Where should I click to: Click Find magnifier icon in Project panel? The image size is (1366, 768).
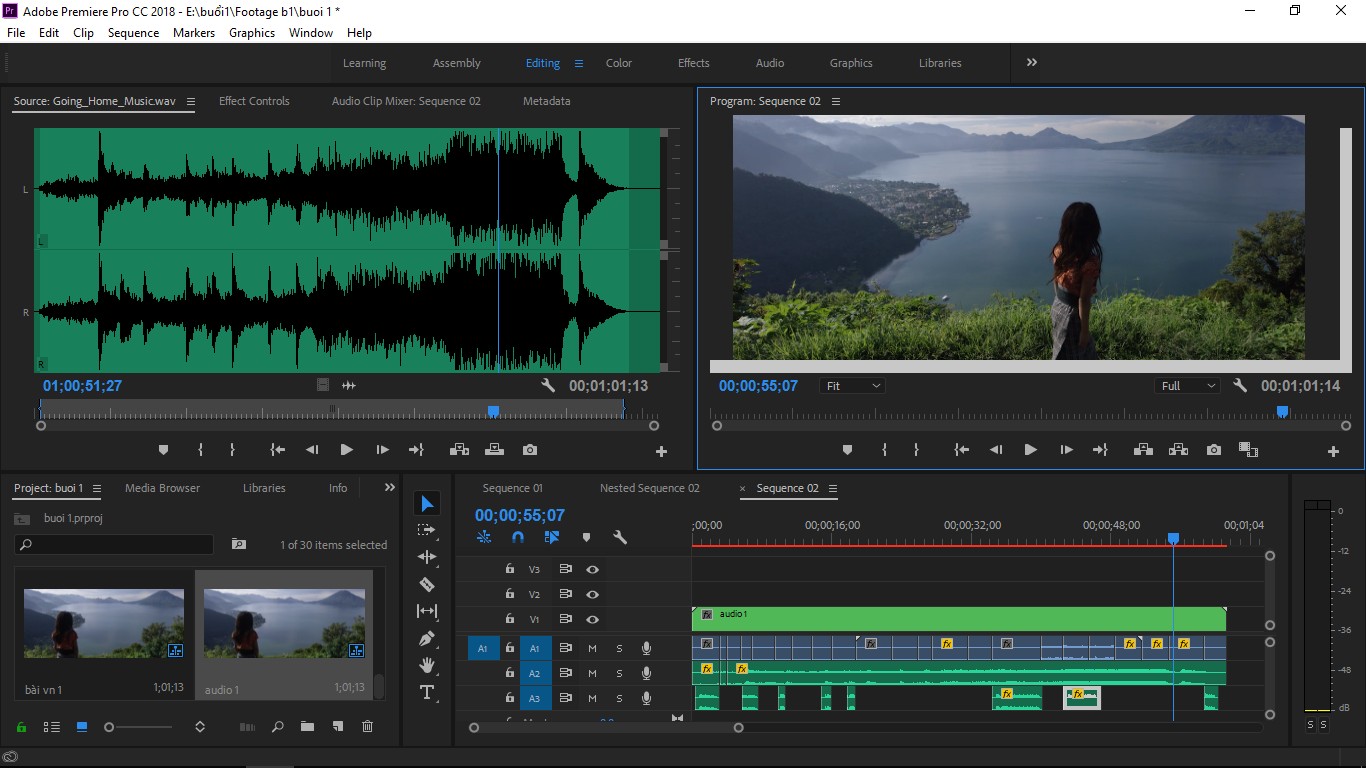[x=278, y=727]
